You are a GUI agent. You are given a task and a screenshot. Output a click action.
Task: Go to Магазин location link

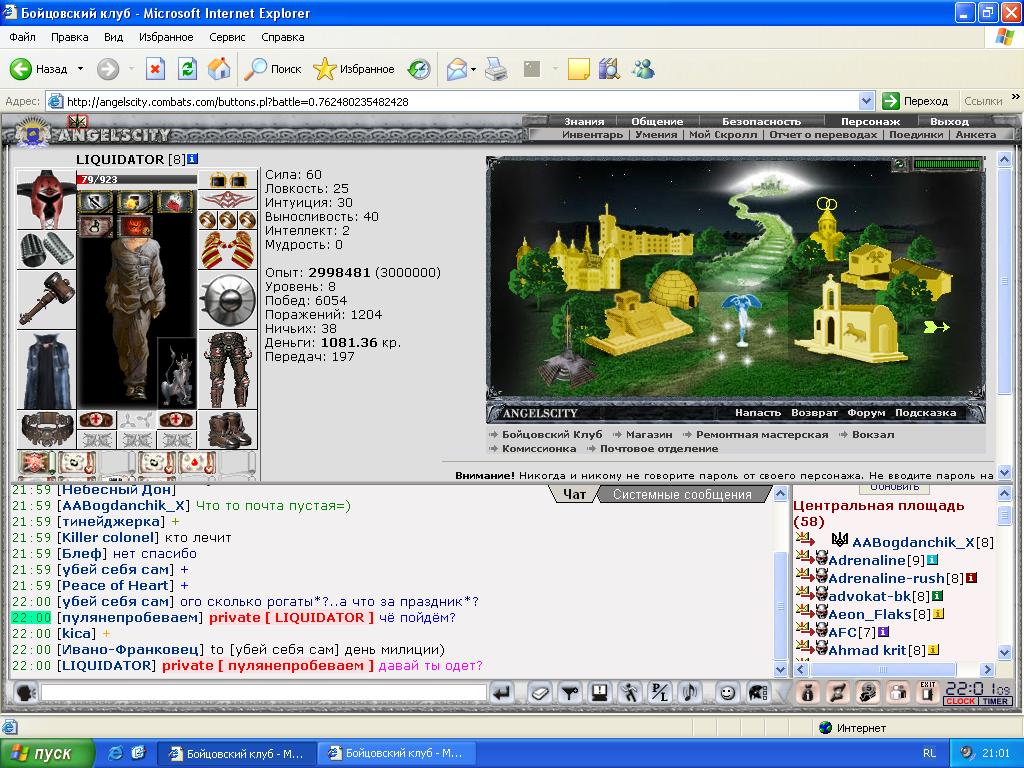tap(648, 434)
